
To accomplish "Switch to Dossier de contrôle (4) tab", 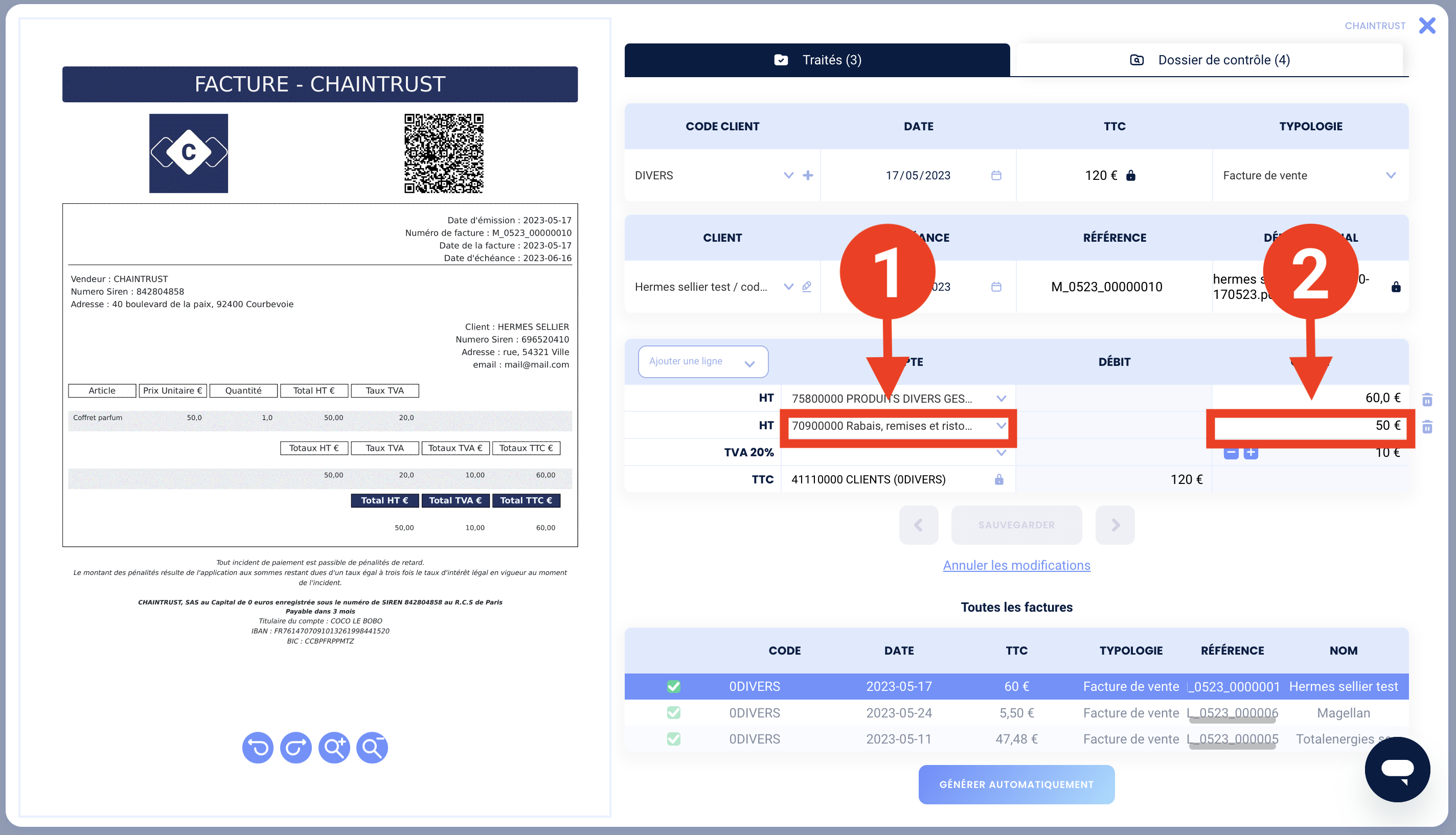I will [1210, 60].
